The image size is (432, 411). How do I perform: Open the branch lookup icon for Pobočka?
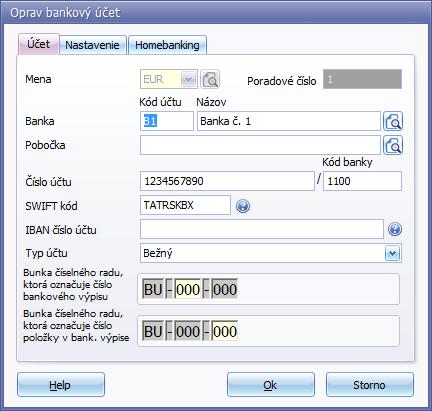(393, 145)
